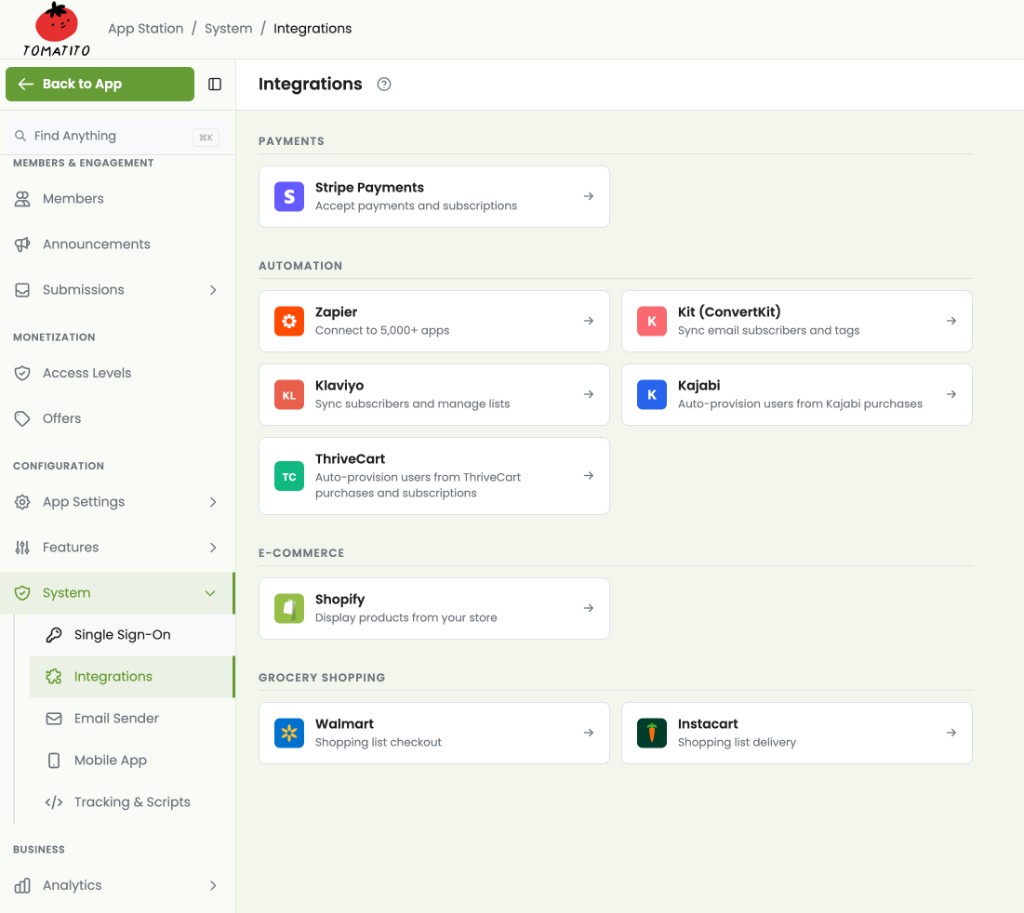
Task: Click System breadcrumb link
Action: point(228,29)
